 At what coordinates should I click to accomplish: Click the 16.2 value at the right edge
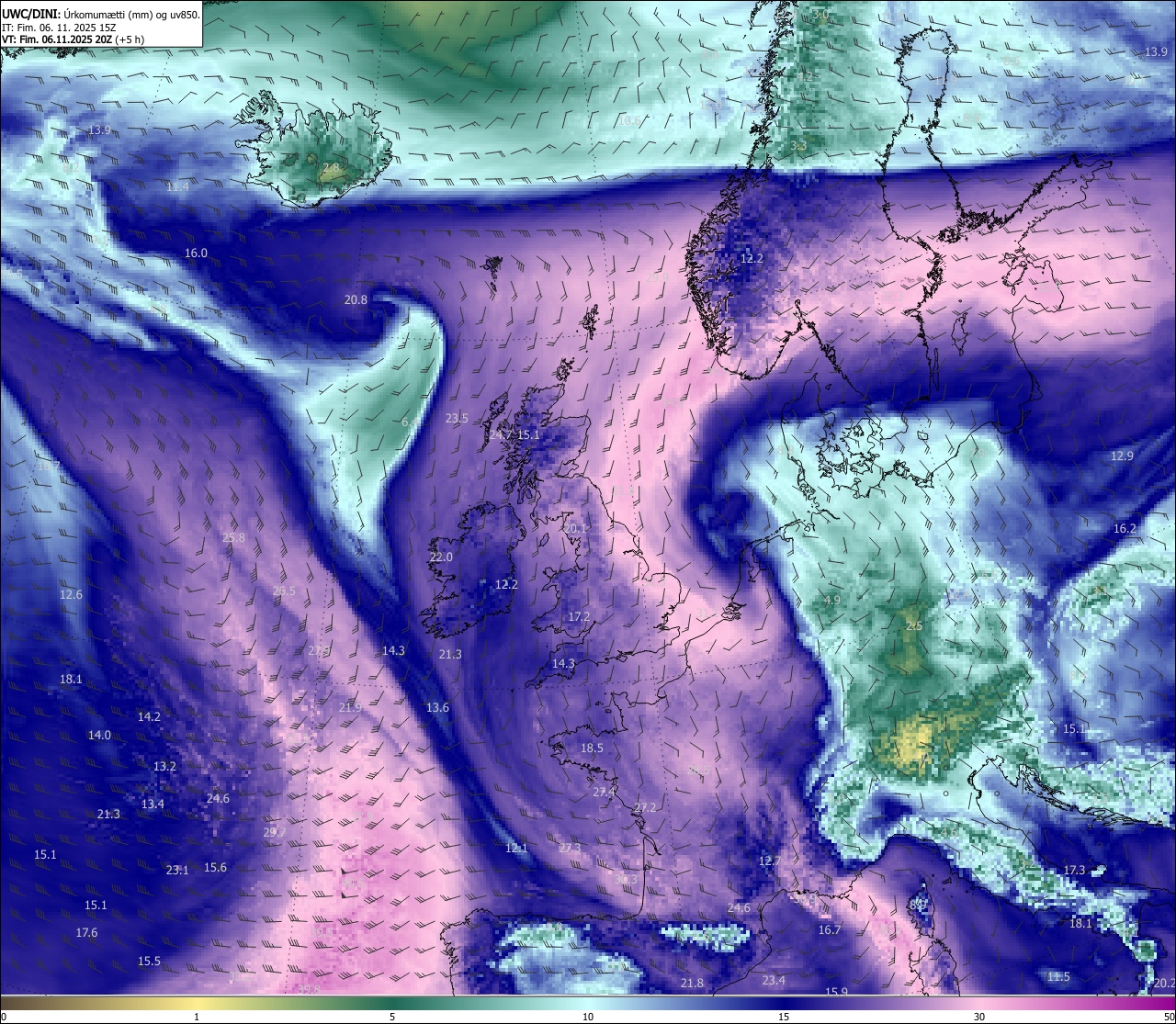click(1125, 529)
